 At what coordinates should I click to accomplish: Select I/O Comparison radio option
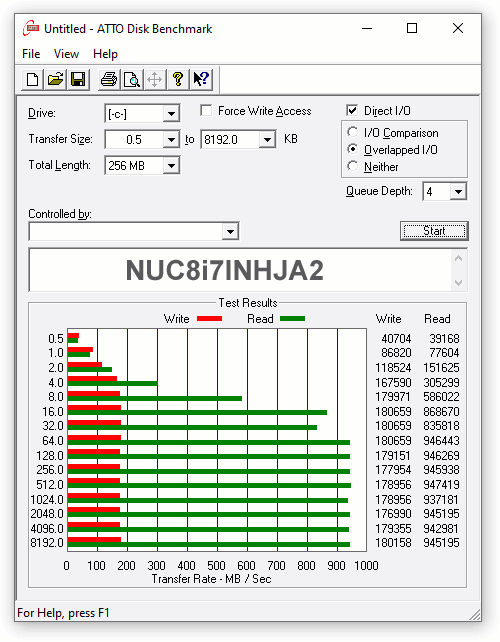tap(352, 132)
